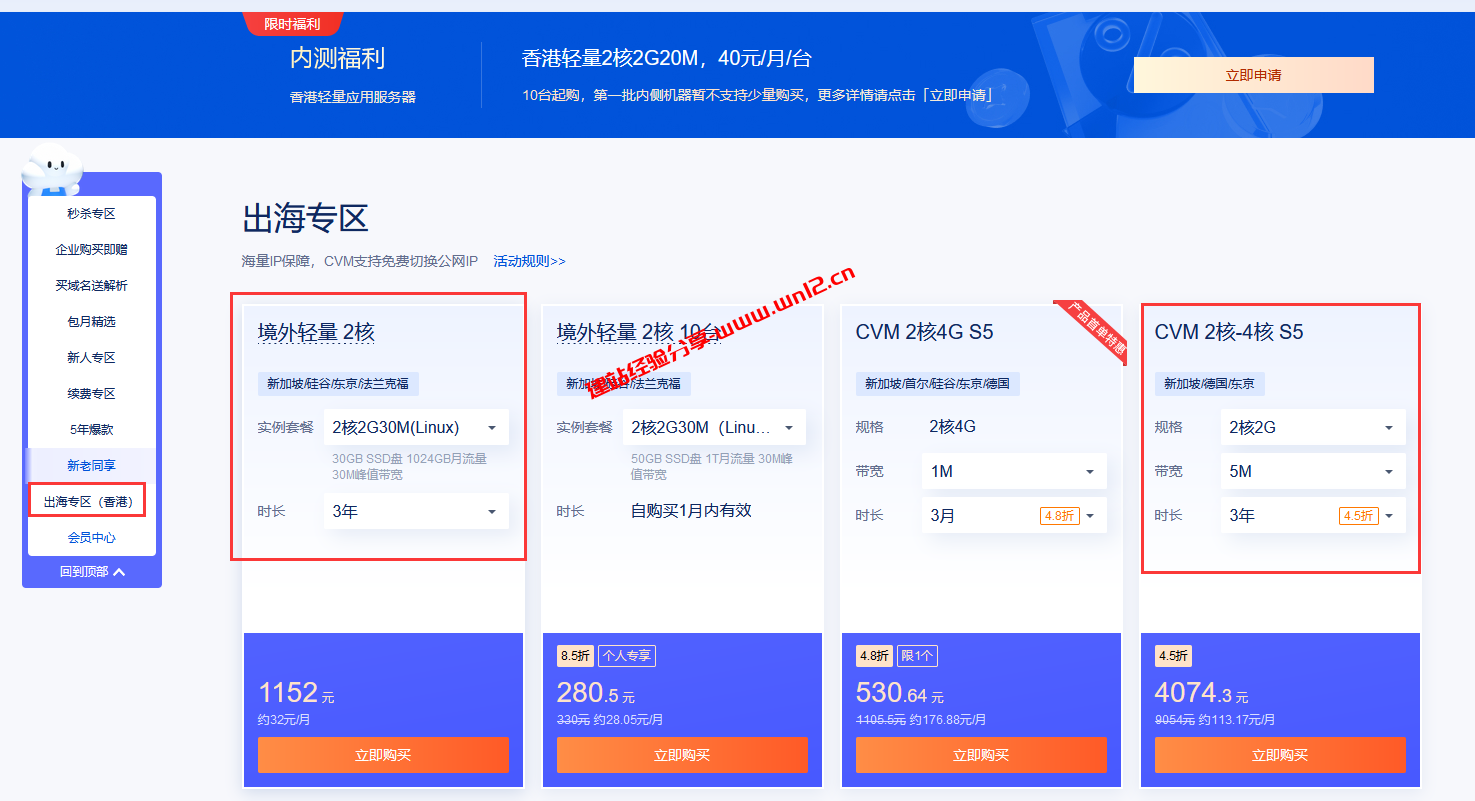This screenshot has width=1475, height=801.
Task: Click 立即购买 under the 1152元 price
Action: pyautogui.click(x=383, y=755)
